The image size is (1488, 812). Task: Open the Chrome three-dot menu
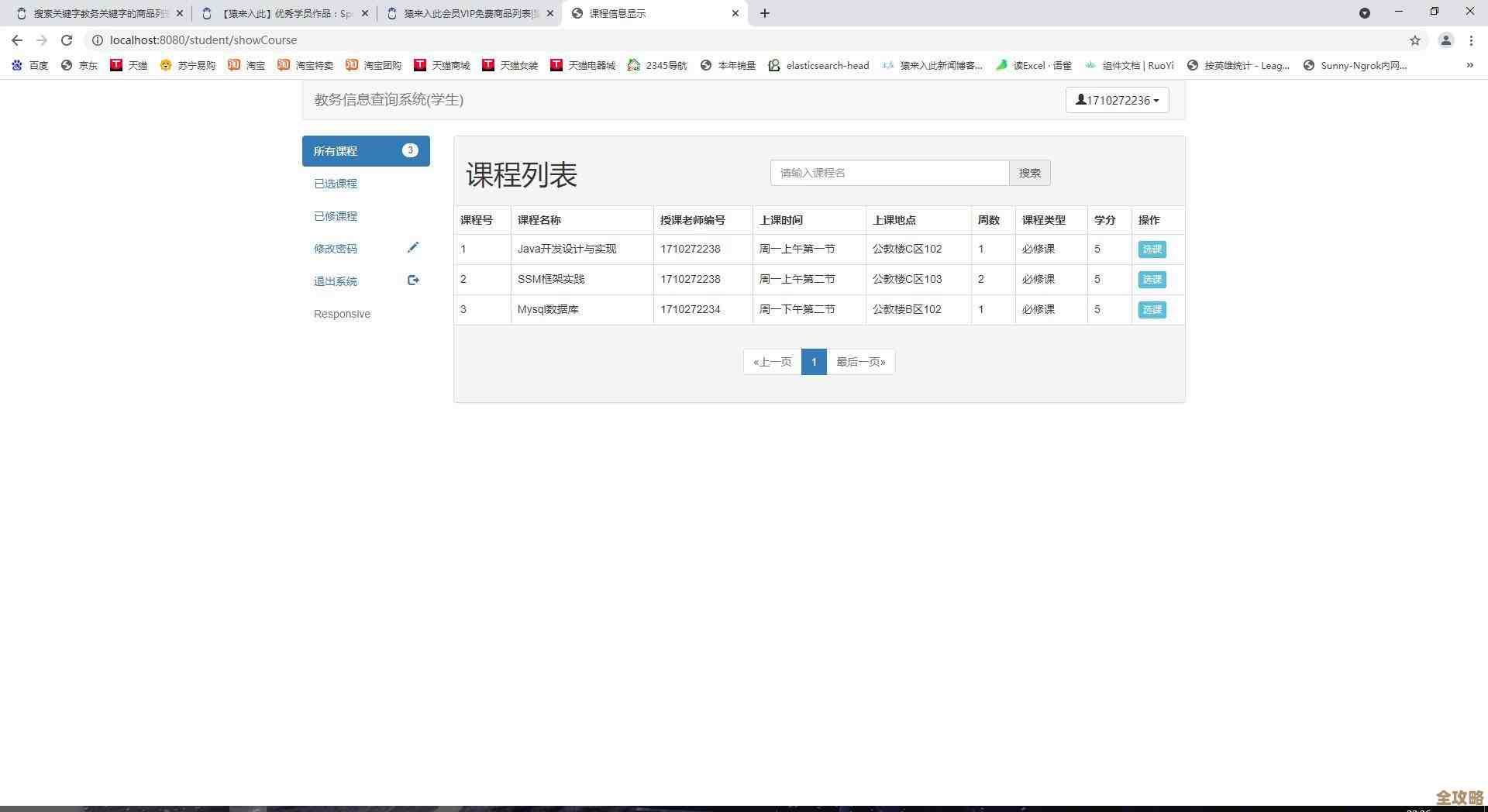click(1473, 40)
